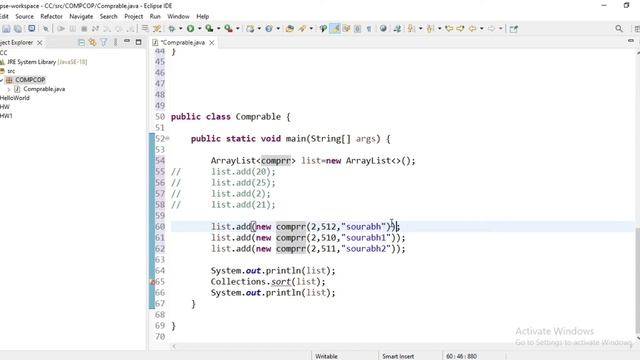Open the Help menu
The height and width of the screenshot is (360, 640).
pyautogui.click(x=203, y=16)
